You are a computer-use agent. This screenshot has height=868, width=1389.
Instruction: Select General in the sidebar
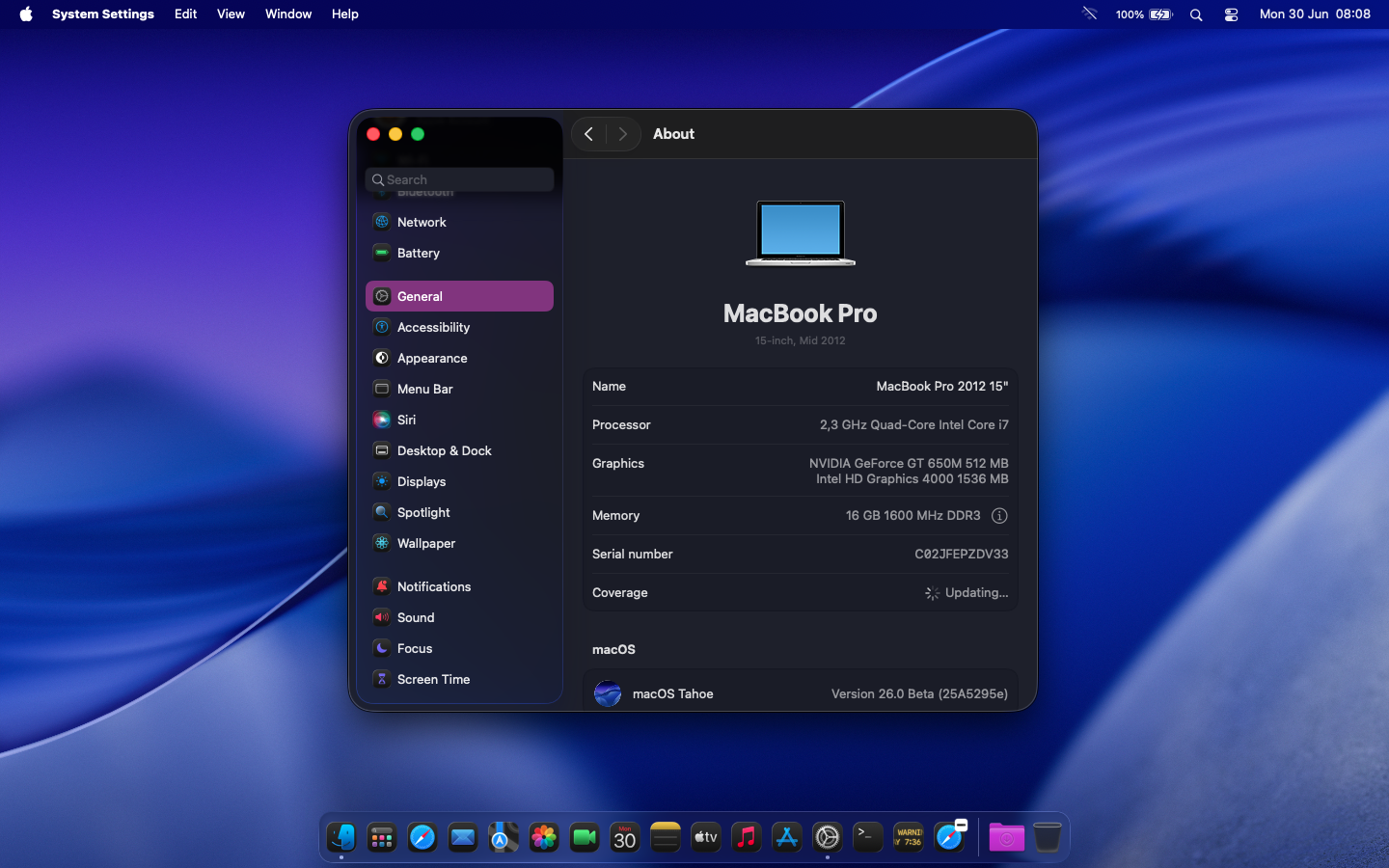(x=459, y=296)
